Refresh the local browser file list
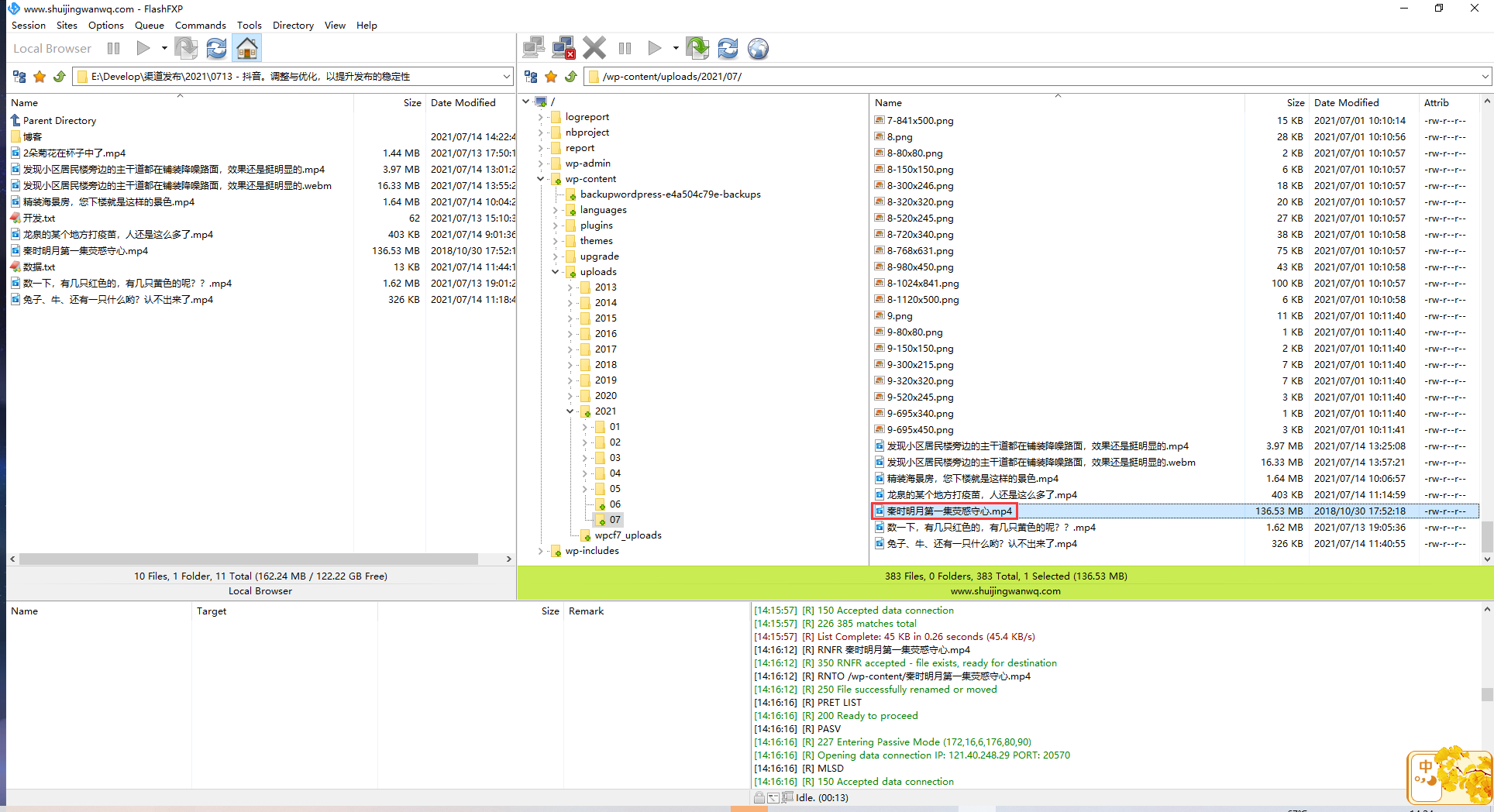The image size is (1494, 812). point(216,49)
